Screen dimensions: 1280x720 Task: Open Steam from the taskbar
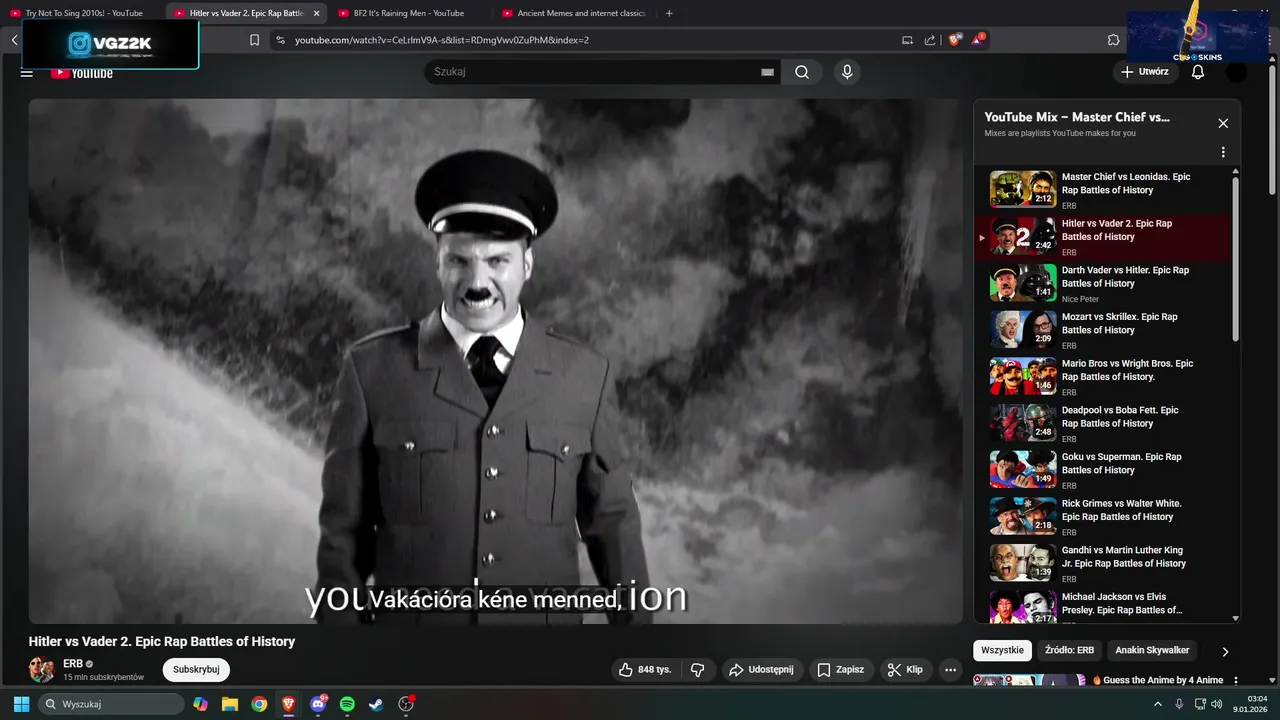pos(376,704)
